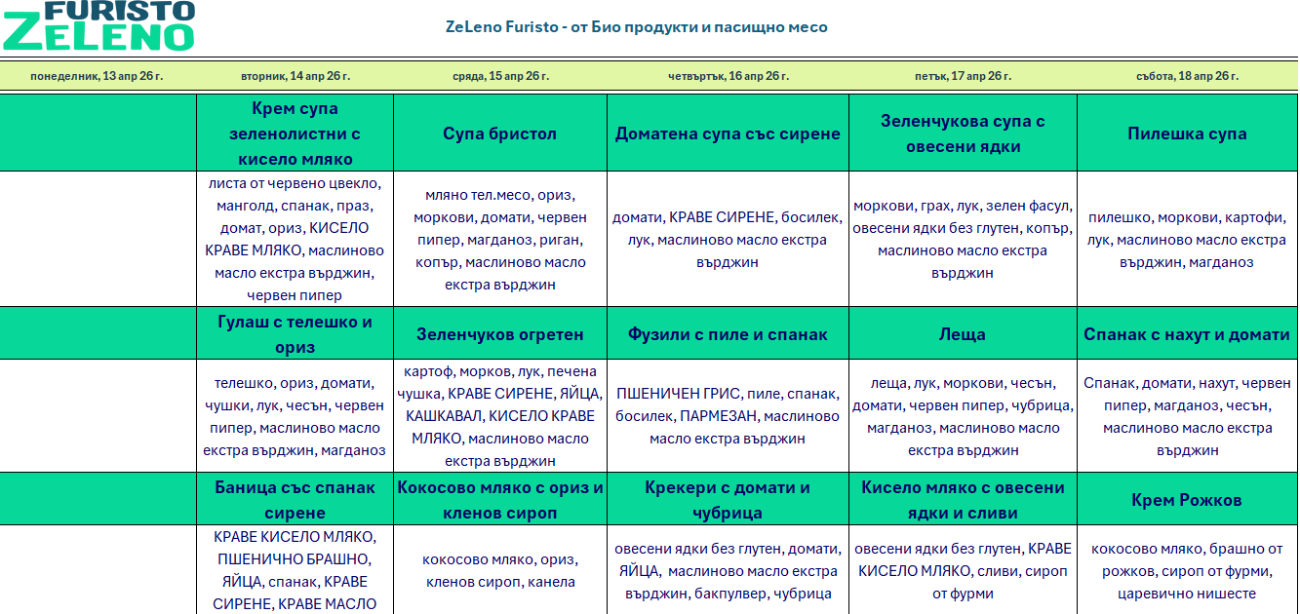1300x614 pixels.
Task: Open 'Спанак с нахут и домати'
Action: point(1186,332)
